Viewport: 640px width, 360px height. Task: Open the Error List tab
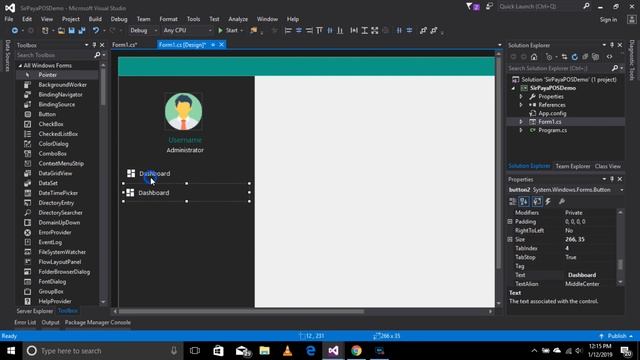pos(25,322)
